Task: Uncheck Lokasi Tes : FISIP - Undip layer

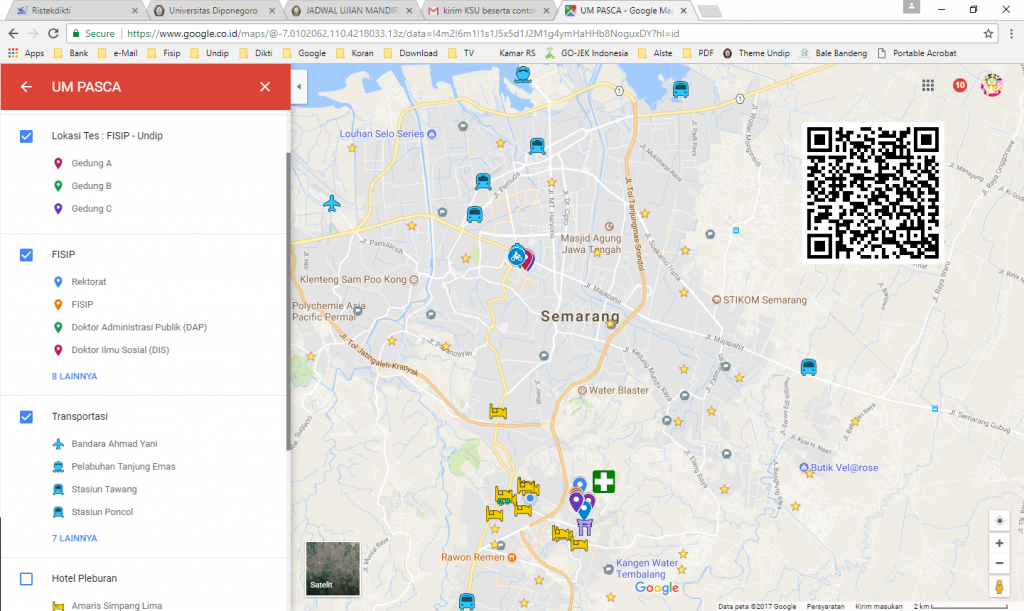Action: [27, 136]
